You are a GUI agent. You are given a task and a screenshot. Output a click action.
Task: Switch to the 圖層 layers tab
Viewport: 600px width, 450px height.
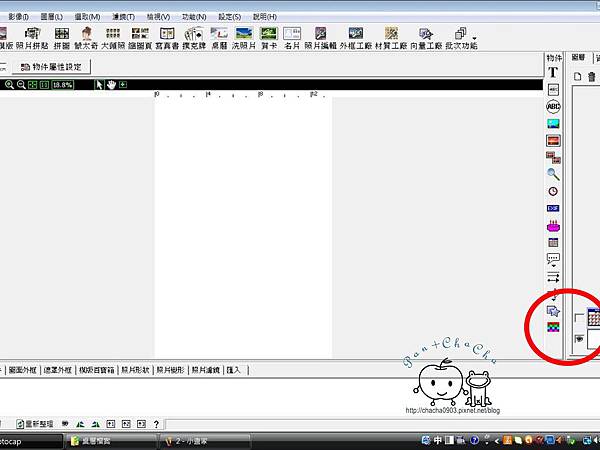[x=578, y=57]
